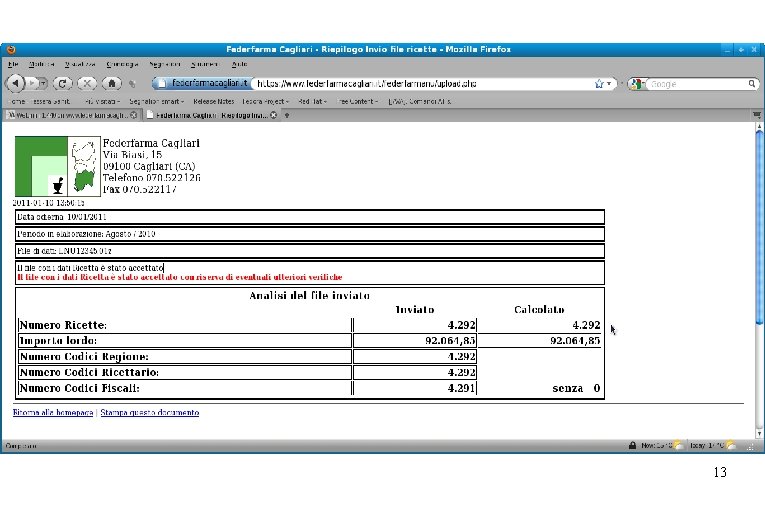Click the Now weather icon in status bar
The width and height of the screenshot is (765, 510).
click(x=678, y=445)
